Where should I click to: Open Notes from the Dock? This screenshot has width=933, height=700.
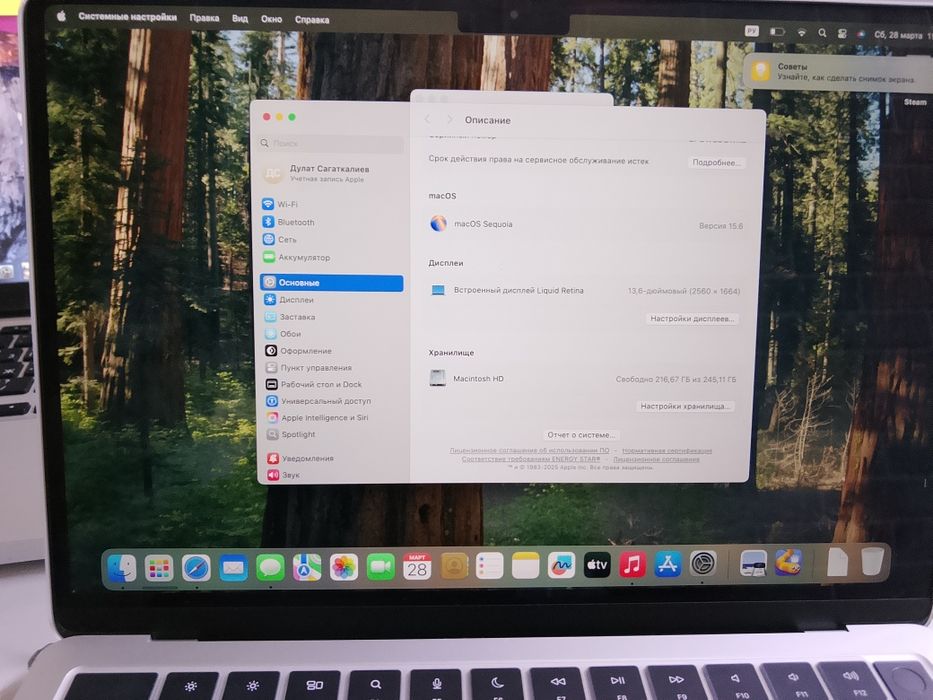coord(525,565)
